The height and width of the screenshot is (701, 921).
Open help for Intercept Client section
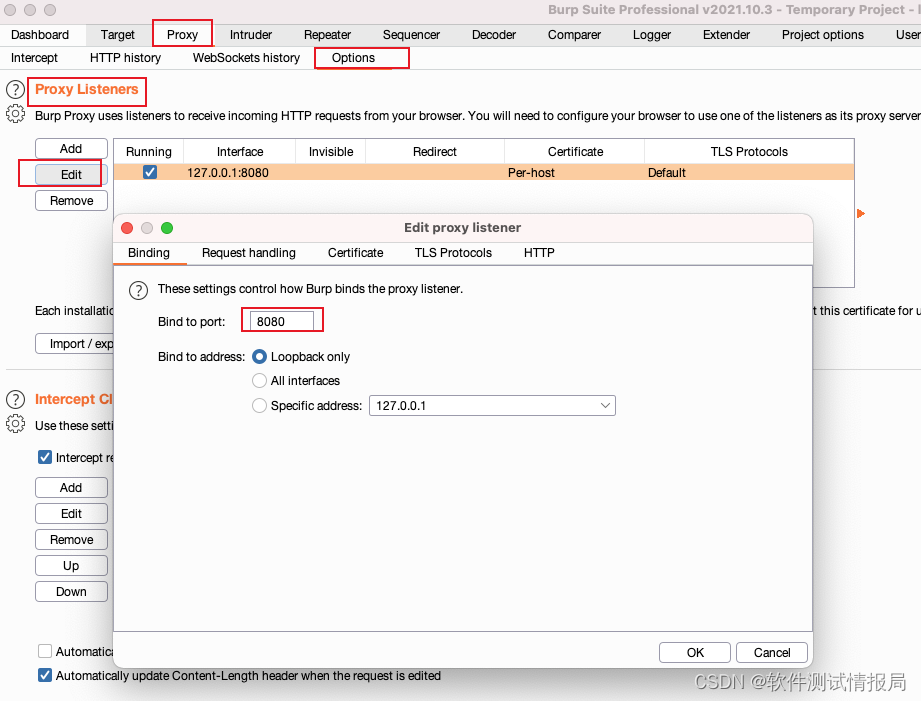pyautogui.click(x=15, y=400)
